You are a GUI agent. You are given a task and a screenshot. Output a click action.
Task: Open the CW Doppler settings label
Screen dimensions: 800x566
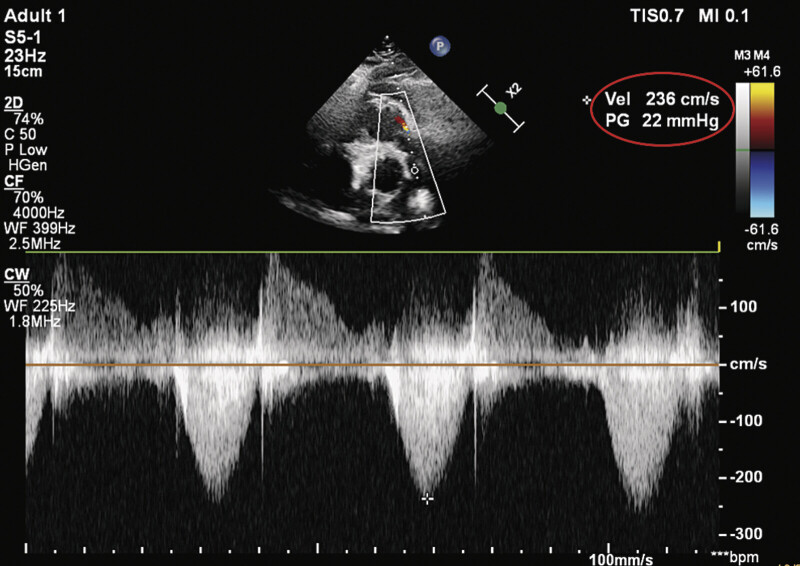coord(17,275)
